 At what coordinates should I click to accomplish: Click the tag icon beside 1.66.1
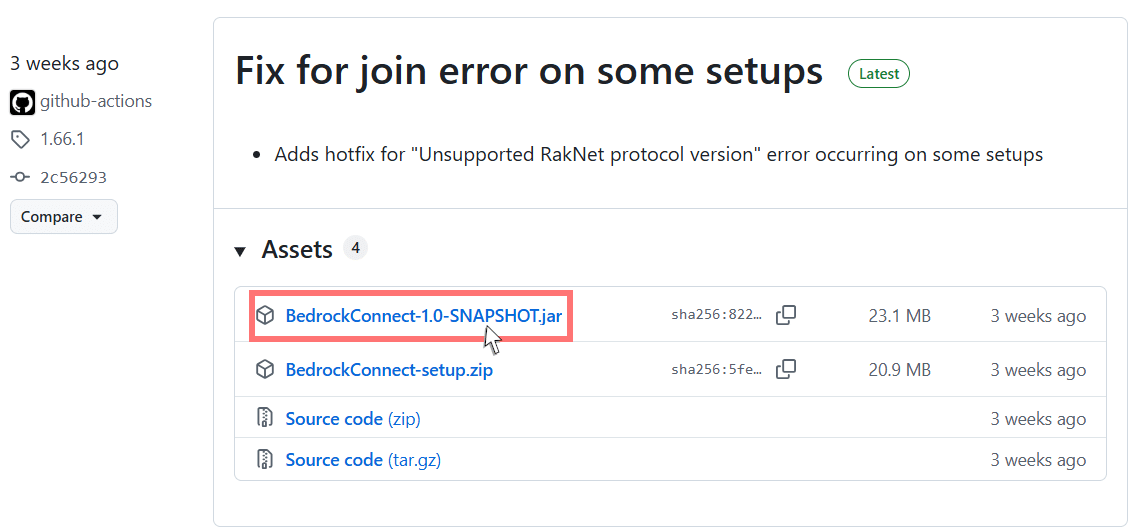click(x=20, y=139)
